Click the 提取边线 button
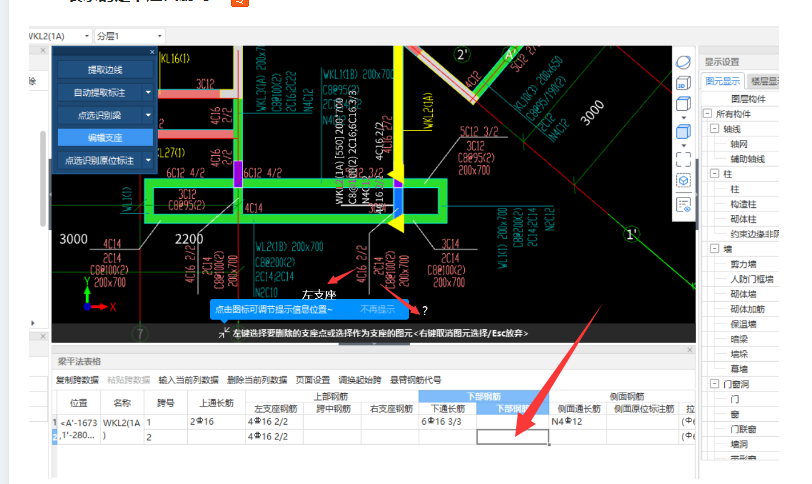This screenshot has width=812, height=484. pos(105,70)
